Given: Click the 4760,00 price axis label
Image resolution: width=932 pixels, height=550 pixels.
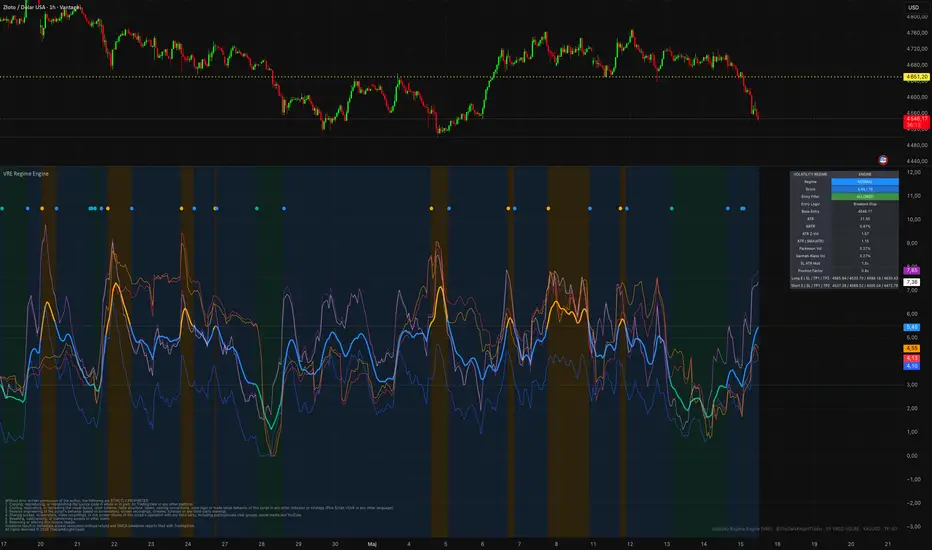Looking at the screenshot, I should tap(917, 33).
